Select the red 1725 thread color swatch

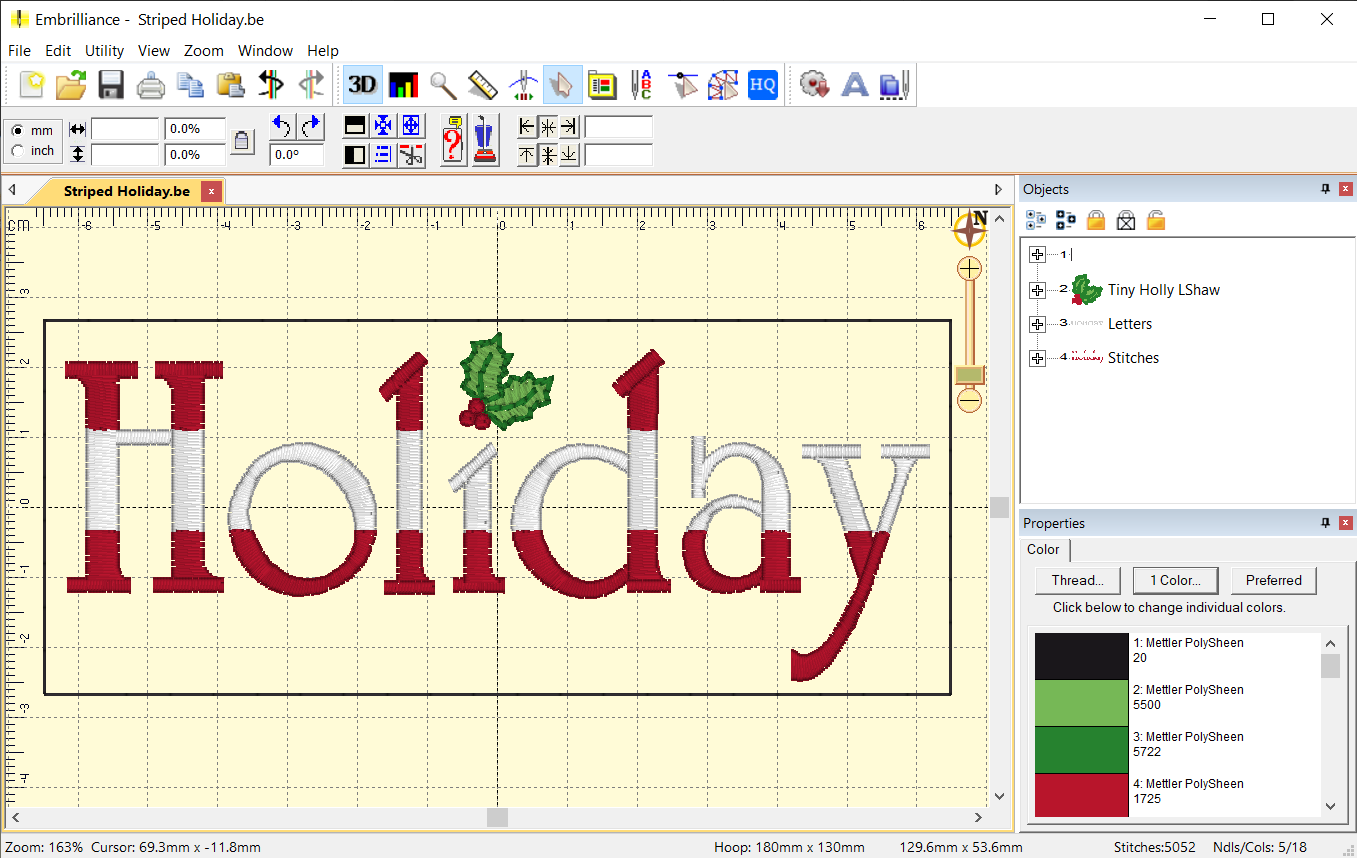click(1081, 794)
